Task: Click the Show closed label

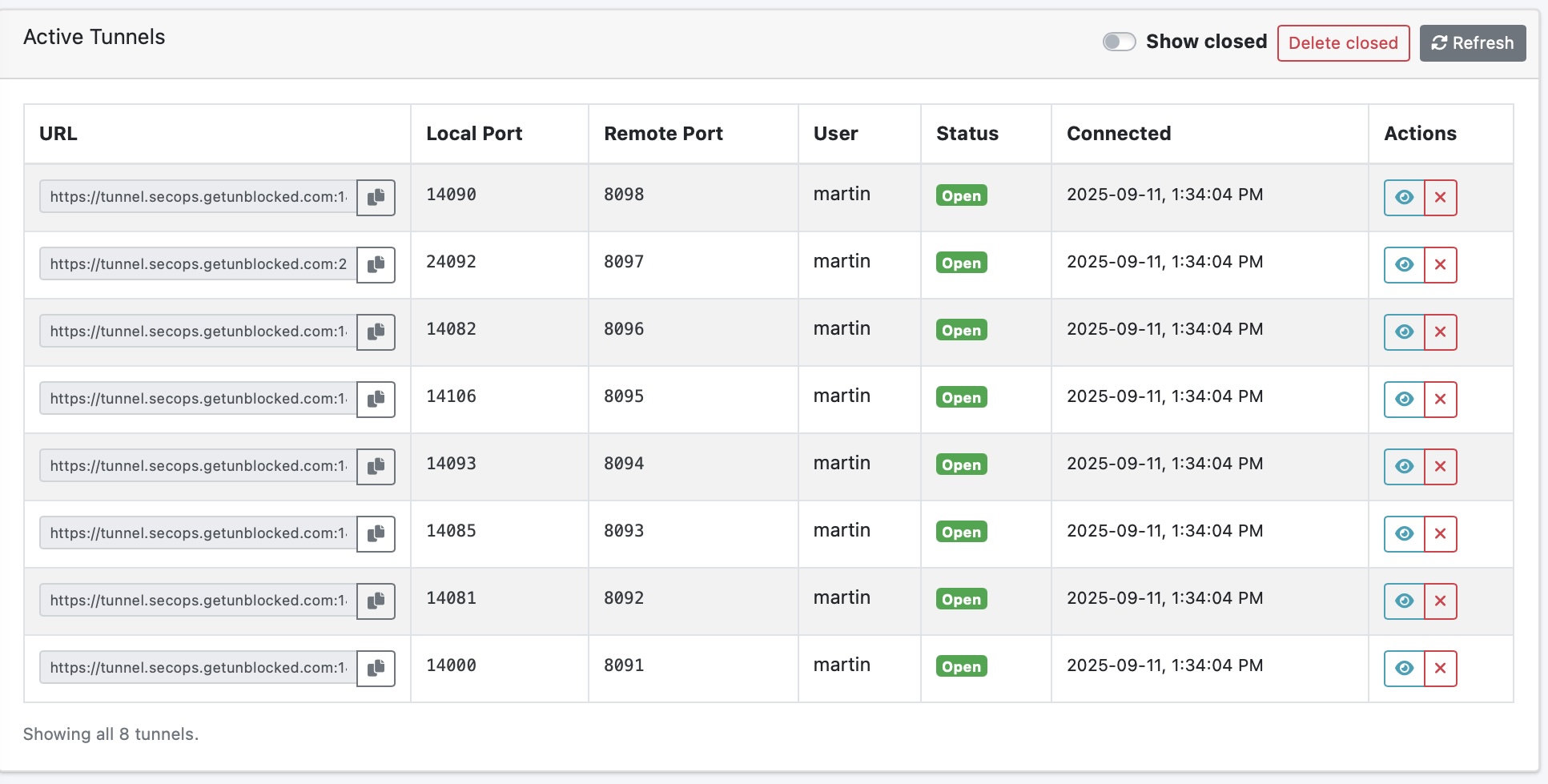Action: (x=1206, y=42)
